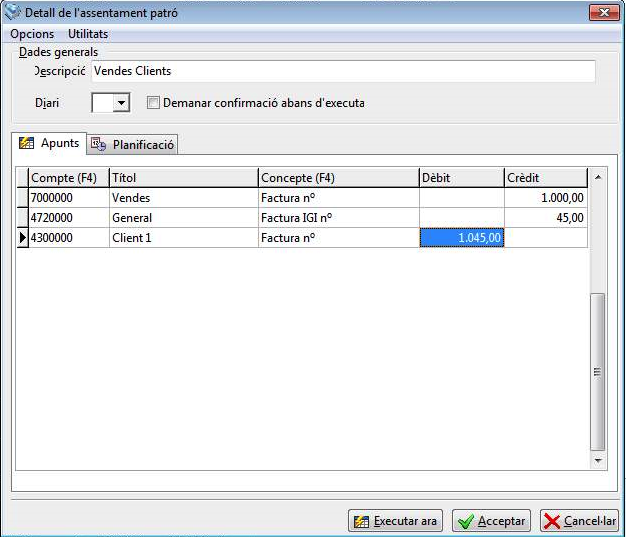Viewport: 626px width, 537px height.
Task: Open the Diari dropdown
Action: click(121, 103)
